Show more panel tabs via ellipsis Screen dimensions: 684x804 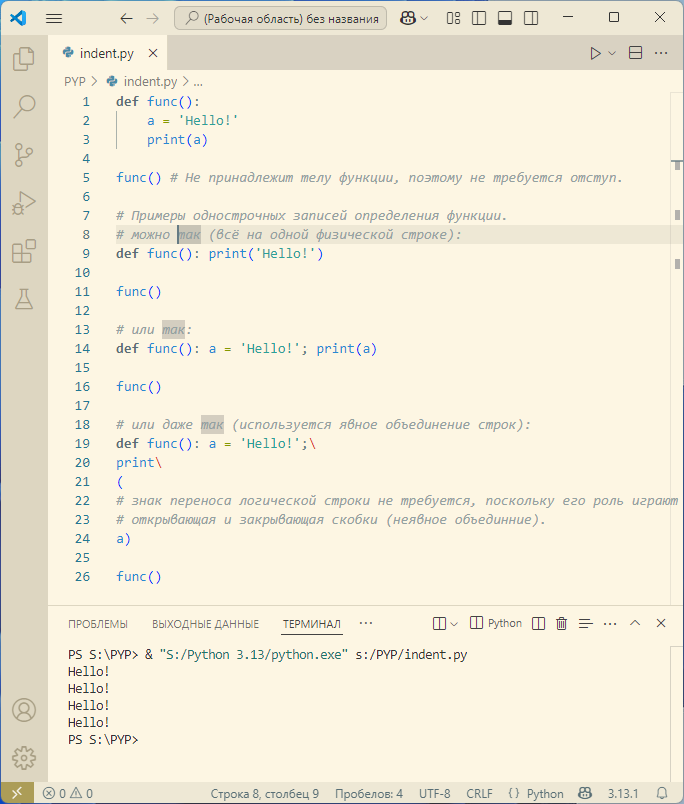(366, 624)
